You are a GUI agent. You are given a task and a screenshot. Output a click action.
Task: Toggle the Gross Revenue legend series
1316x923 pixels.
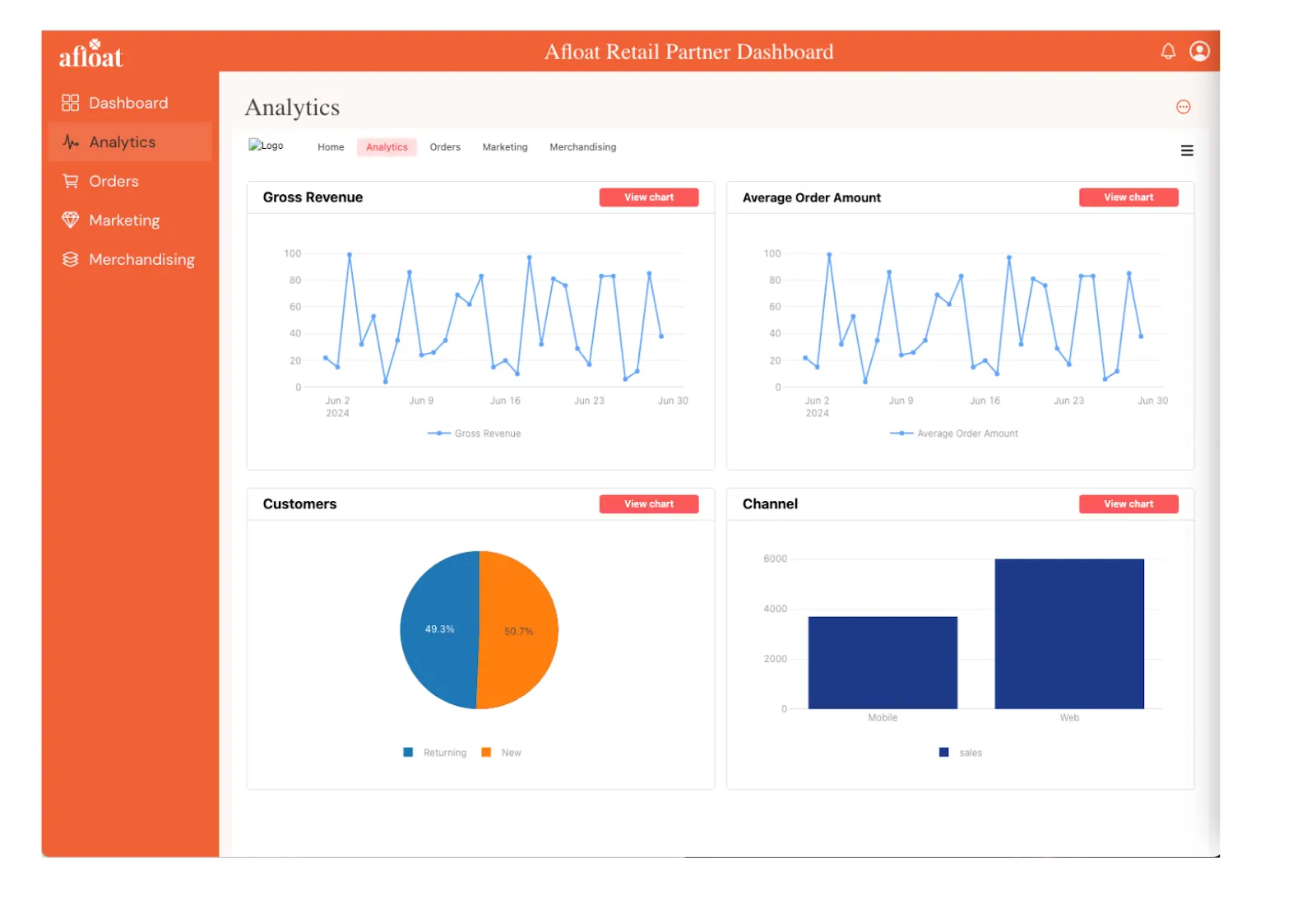(x=474, y=434)
